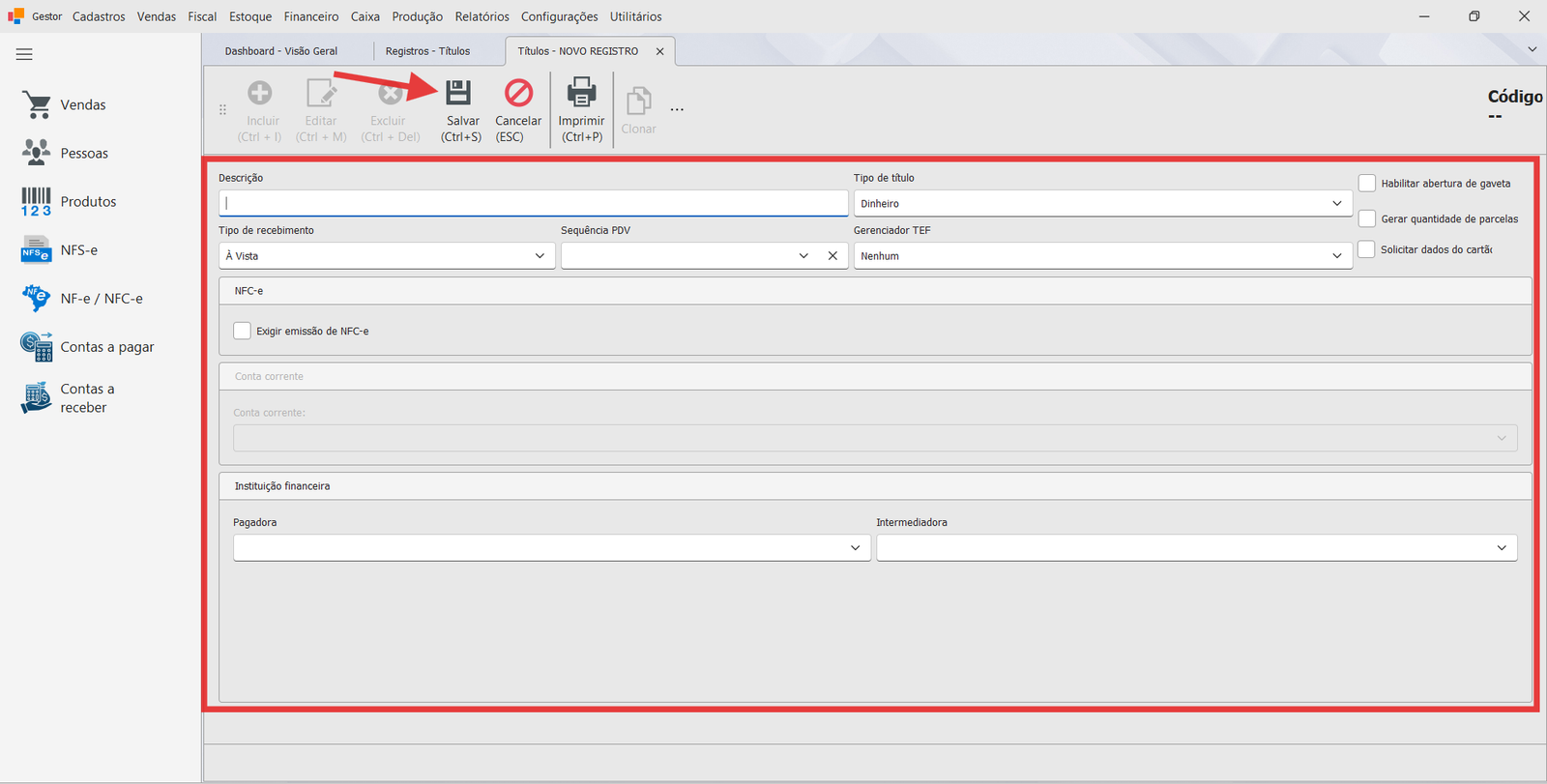This screenshot has width=1547, height=784.
Task: Switch to Registros - Títulos tab
Action: click(x=427, y=51)
